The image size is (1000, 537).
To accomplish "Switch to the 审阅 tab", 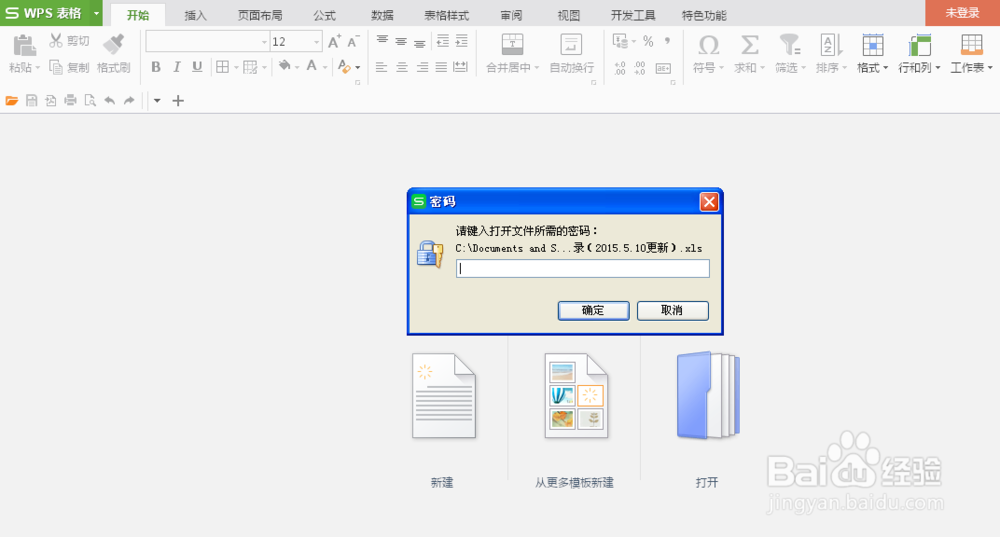I will click(511, 15).
